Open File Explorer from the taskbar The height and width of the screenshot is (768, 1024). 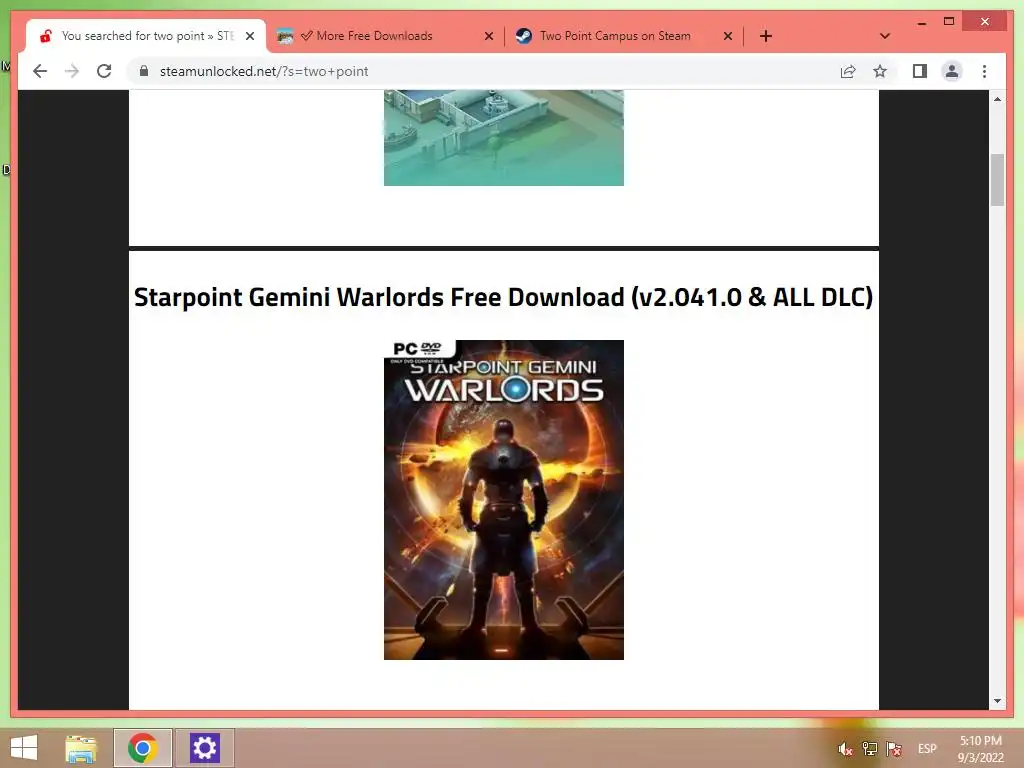click(81, 748)
